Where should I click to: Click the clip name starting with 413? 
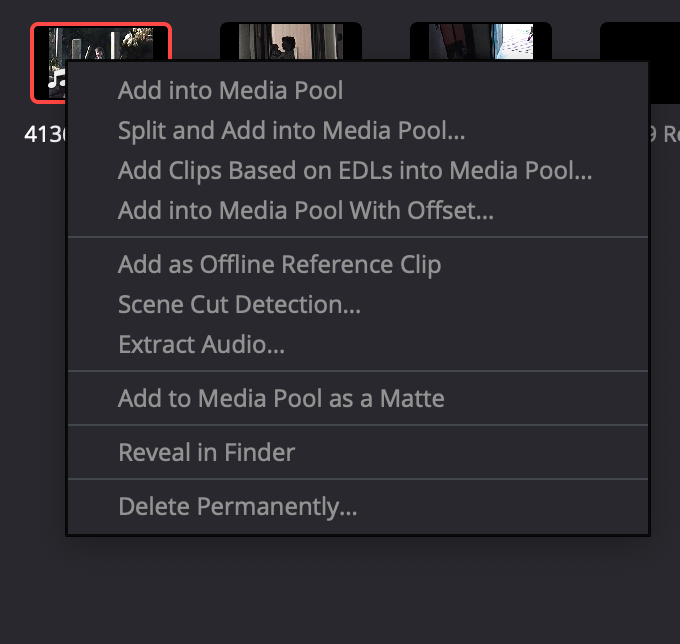pyautogui.click(x=45, y=134)
